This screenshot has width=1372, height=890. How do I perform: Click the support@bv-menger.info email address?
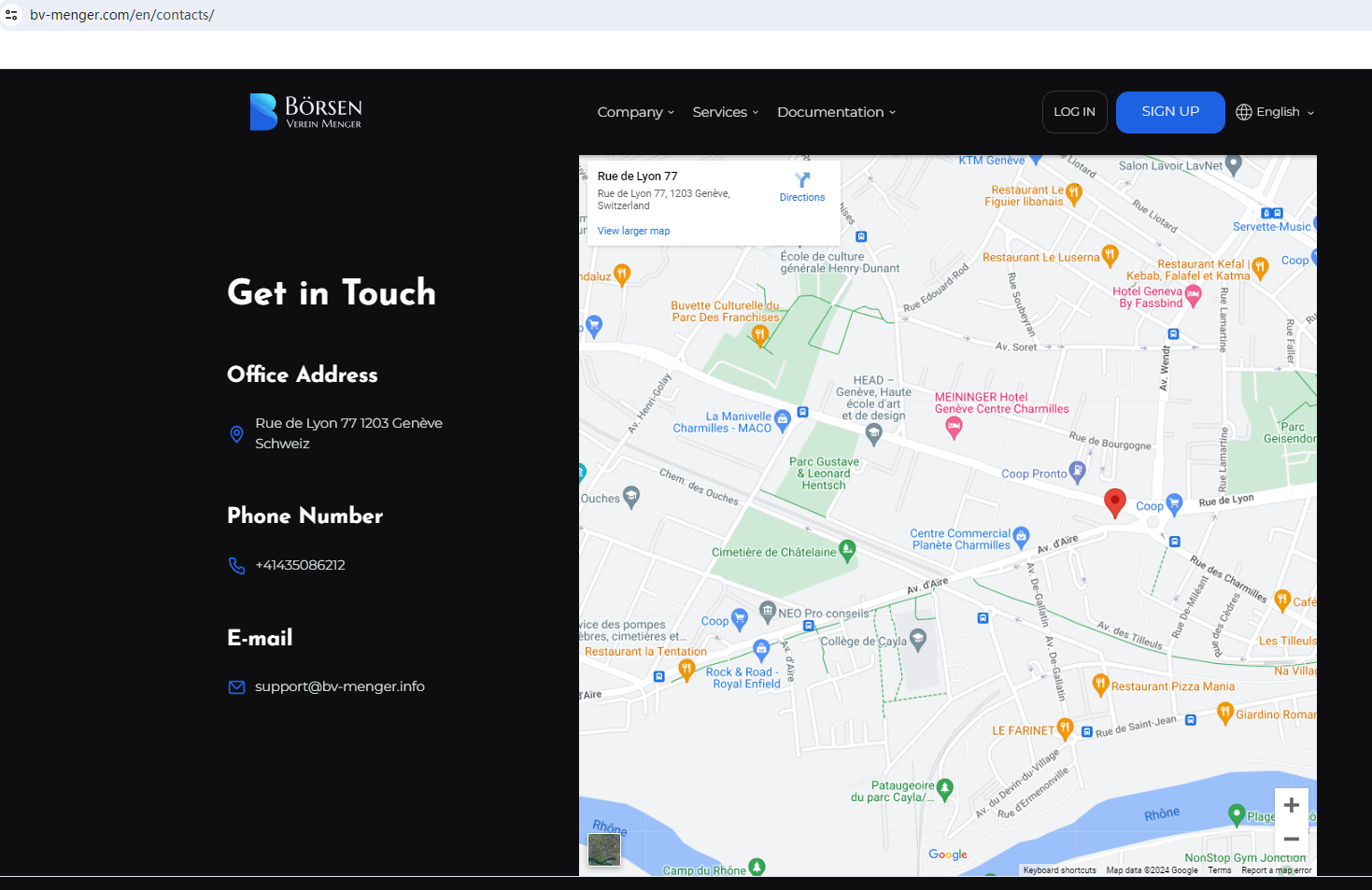[x=339, y=686]
